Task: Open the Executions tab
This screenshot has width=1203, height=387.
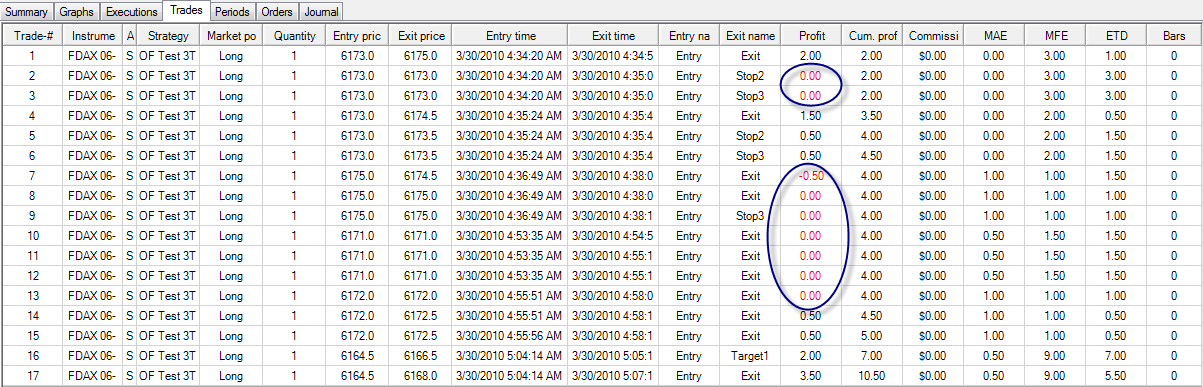Action: 133,13
